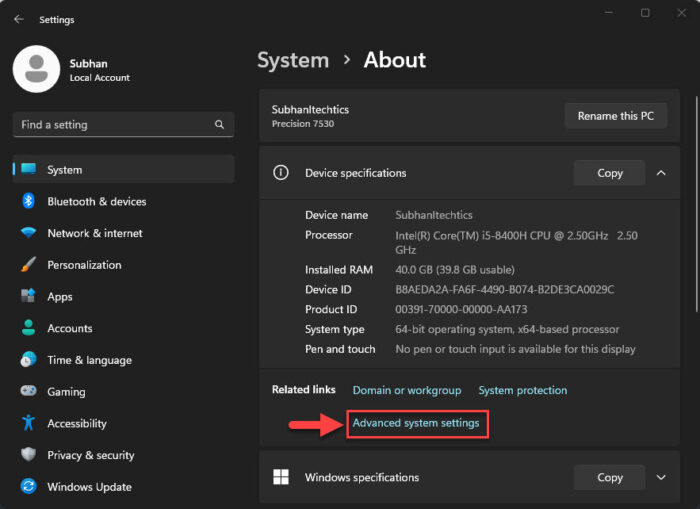The image size is (700, 509).
Task: Click the Device specifications info icon
Action: click(281, 172)
